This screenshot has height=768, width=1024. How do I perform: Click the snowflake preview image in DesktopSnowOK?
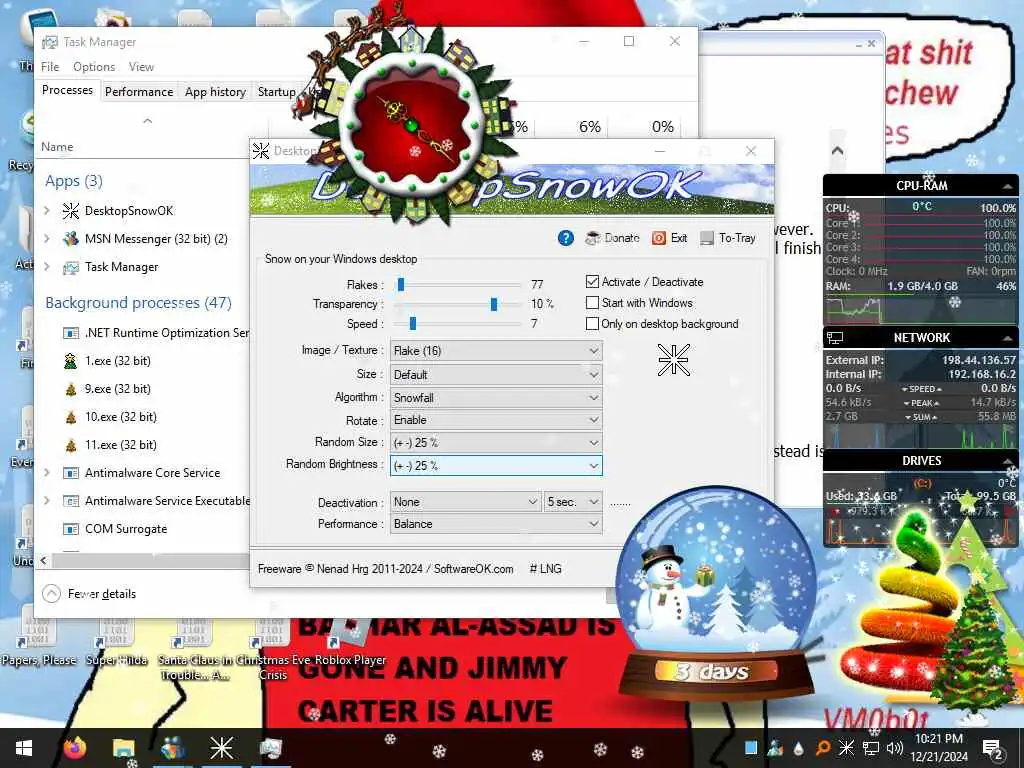click(673, 360)
